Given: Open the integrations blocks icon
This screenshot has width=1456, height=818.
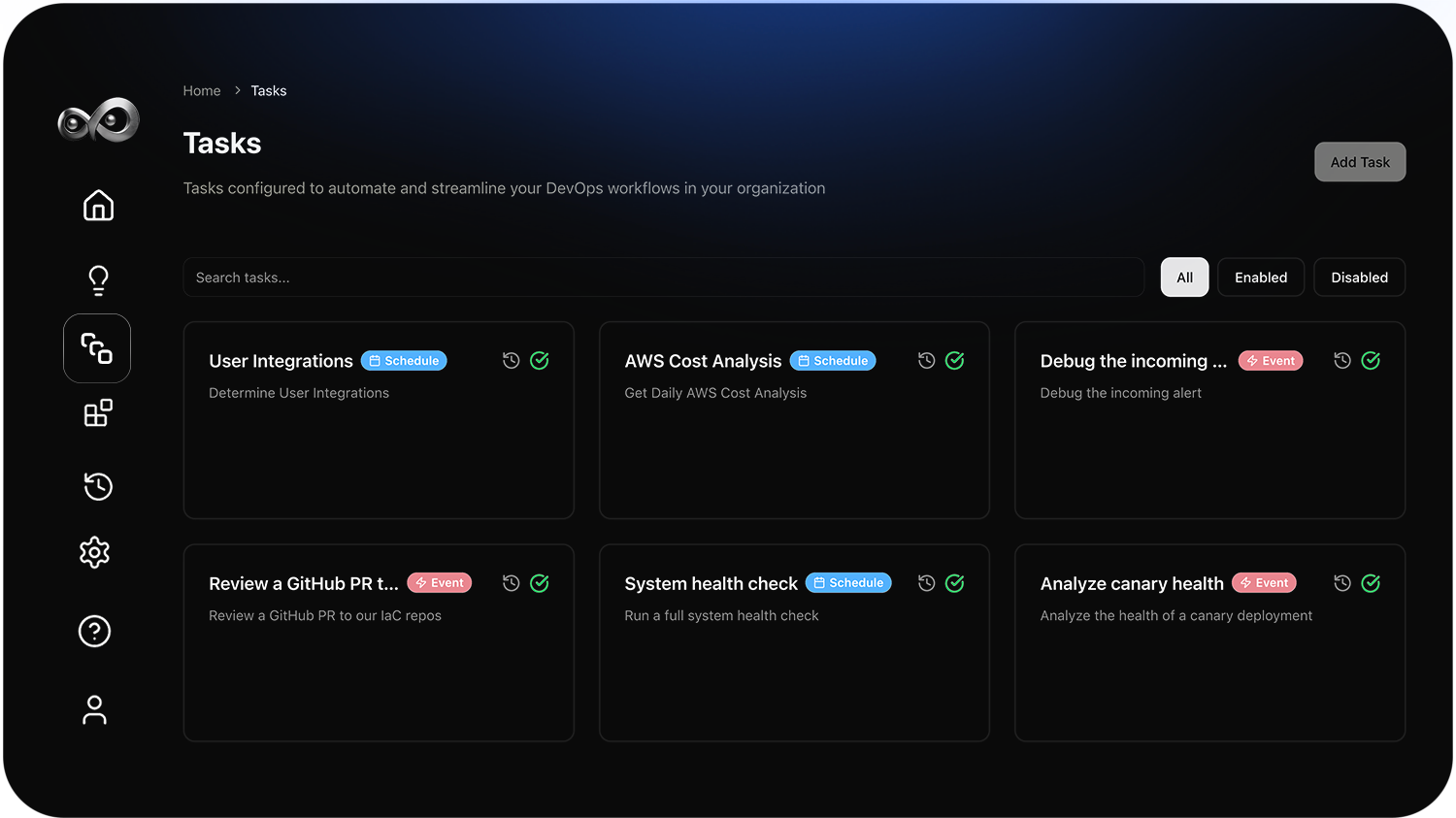Looking at the screenshot, I should [x=98, y=413].
